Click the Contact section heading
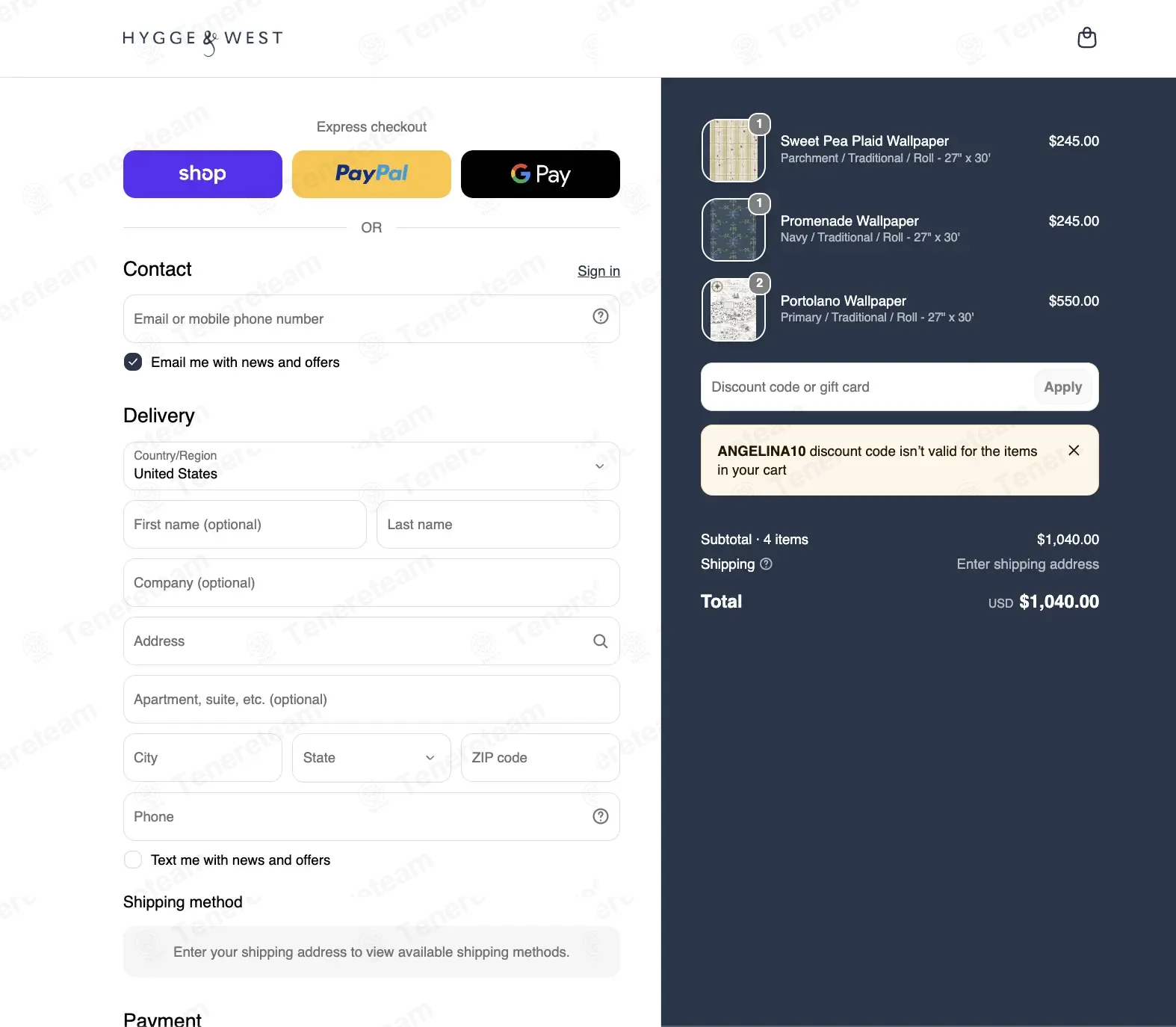The height and width of the screenshot is (1027, 1176). point(158,269)
